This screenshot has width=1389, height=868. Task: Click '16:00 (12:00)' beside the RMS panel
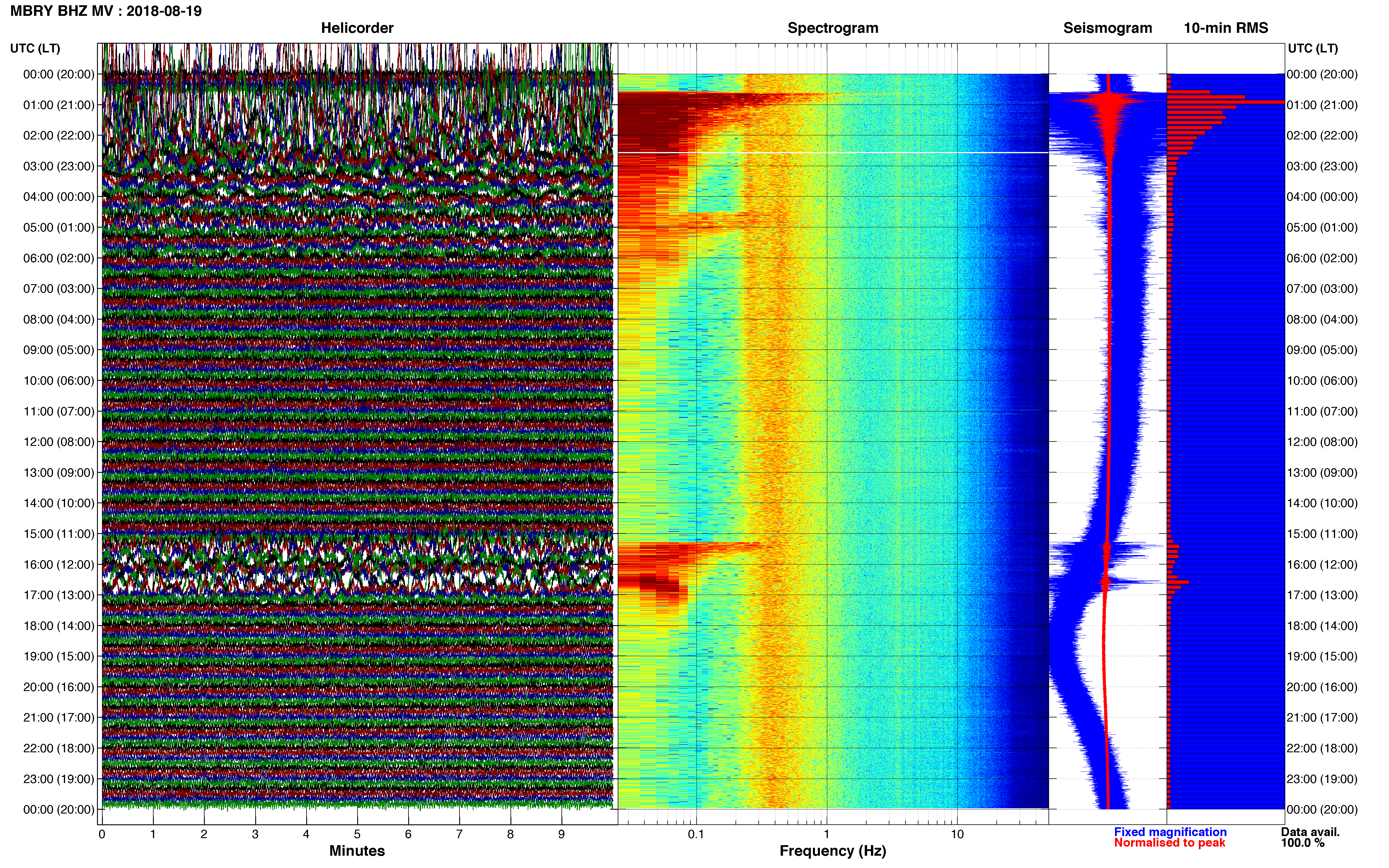(1322, 565)
